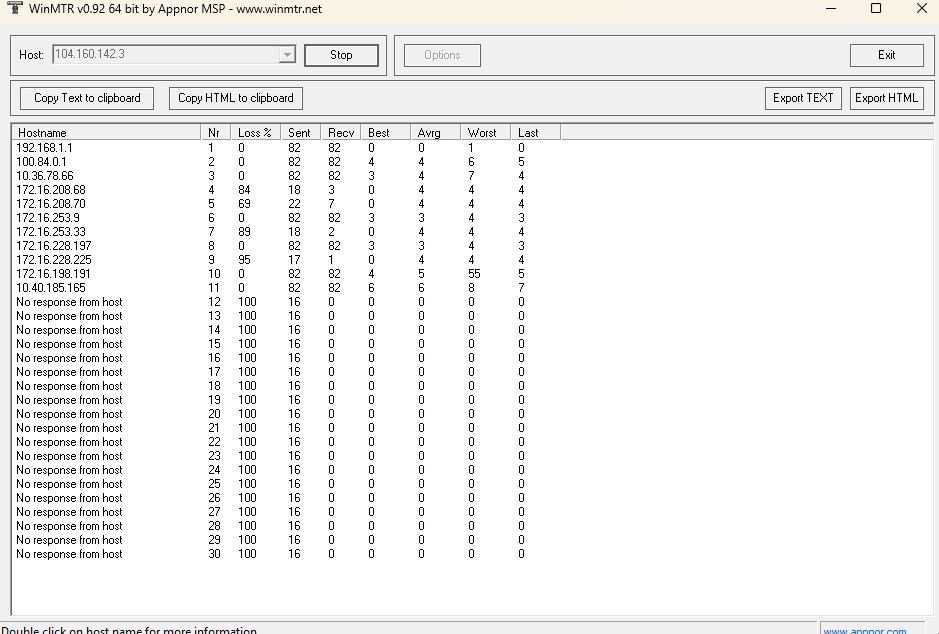Select the 172.16.198.191 hop row
Image resolution: width=939 pixels, height=634 pixels.
[54, 274]
